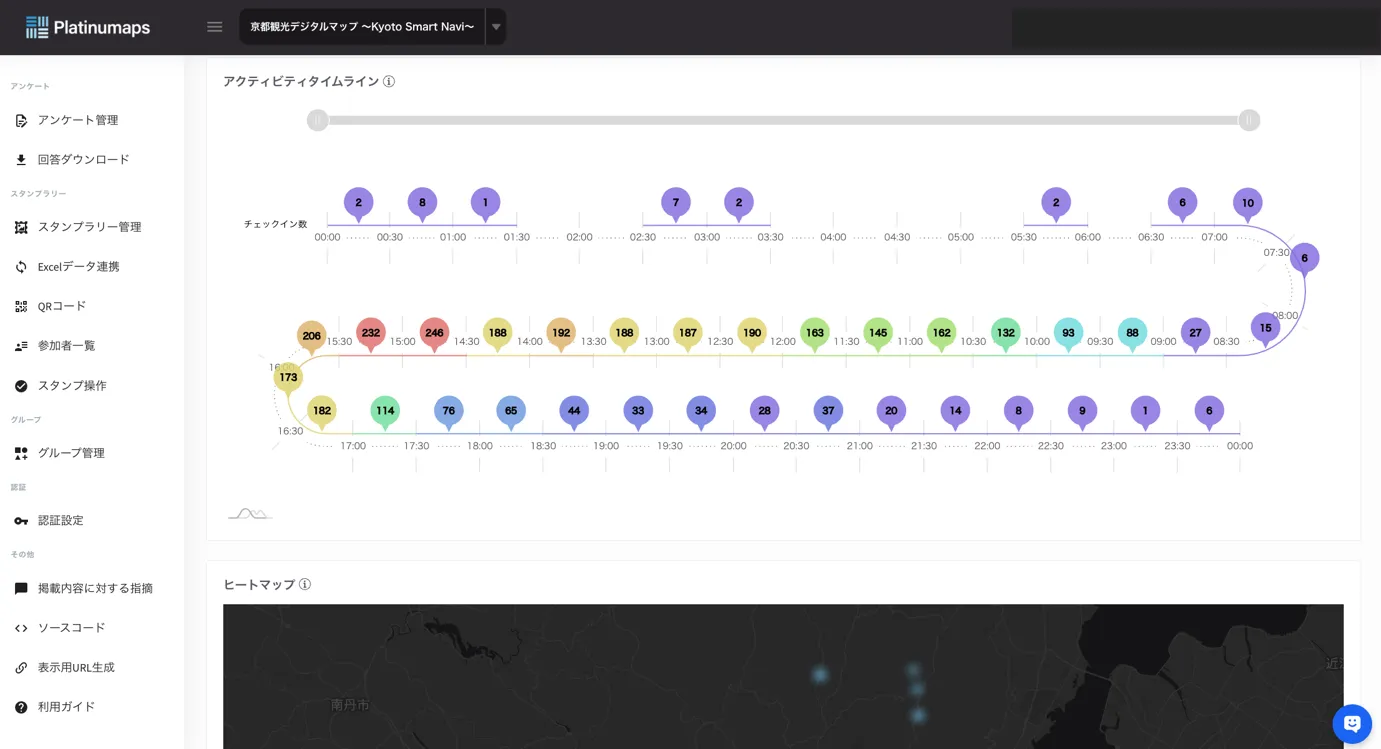Select the 93 check-in marker

(x=1069, y=334)
